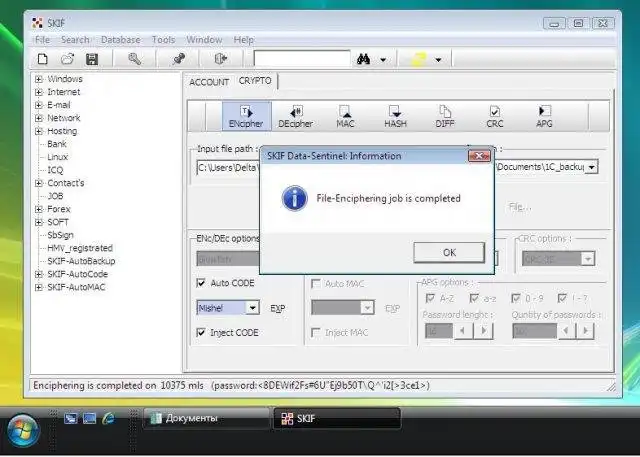
Task: Open the Database menu
Action: [x=120, y=40]
